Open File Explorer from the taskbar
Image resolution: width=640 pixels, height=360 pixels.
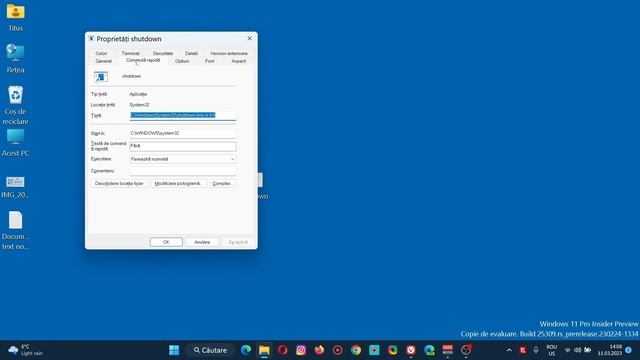click(264, 350)
